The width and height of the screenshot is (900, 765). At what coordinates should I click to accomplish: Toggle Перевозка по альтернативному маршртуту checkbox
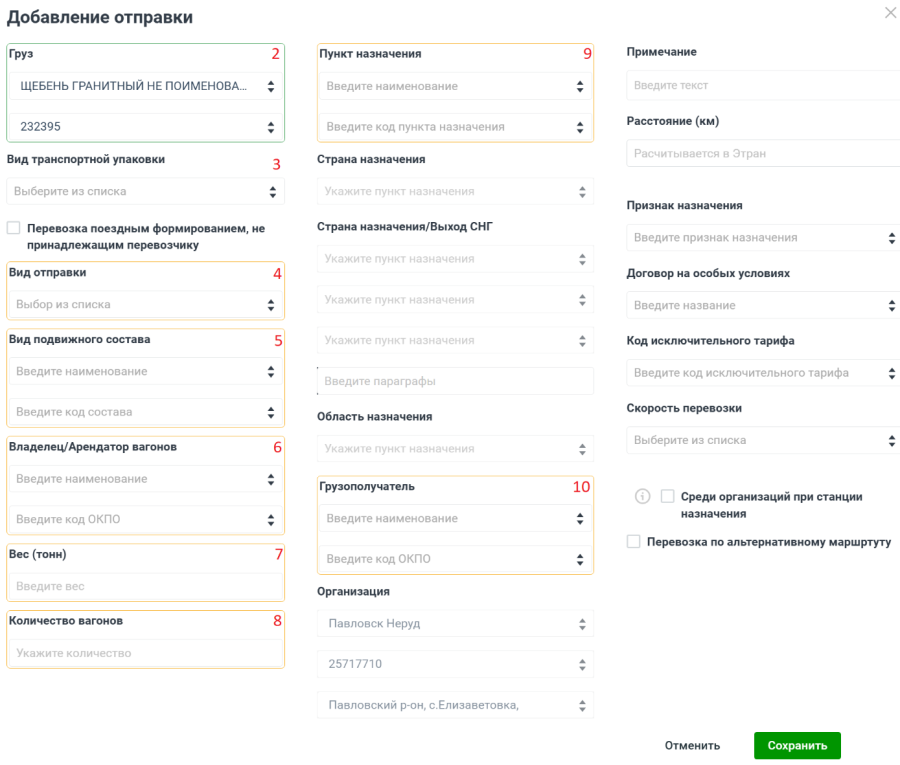pos(633,542)
